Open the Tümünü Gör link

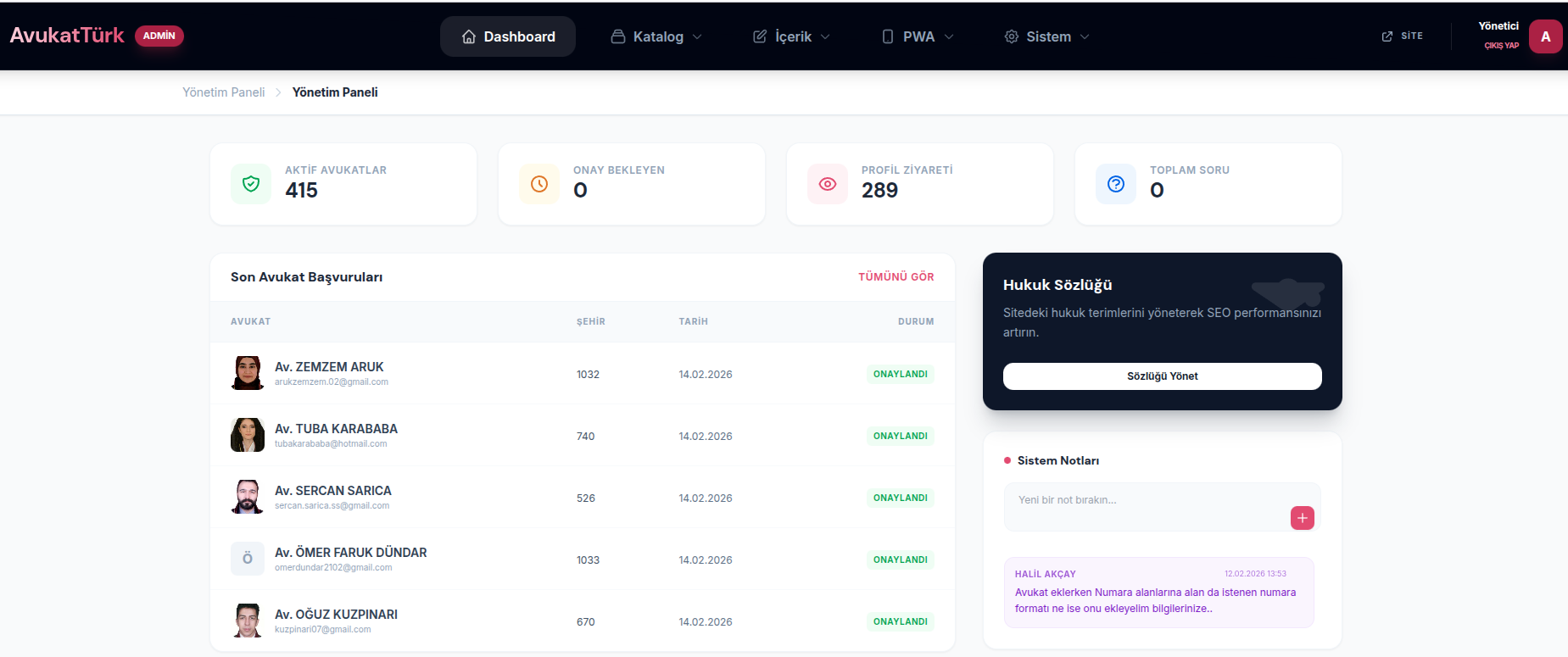pos(896,277)
